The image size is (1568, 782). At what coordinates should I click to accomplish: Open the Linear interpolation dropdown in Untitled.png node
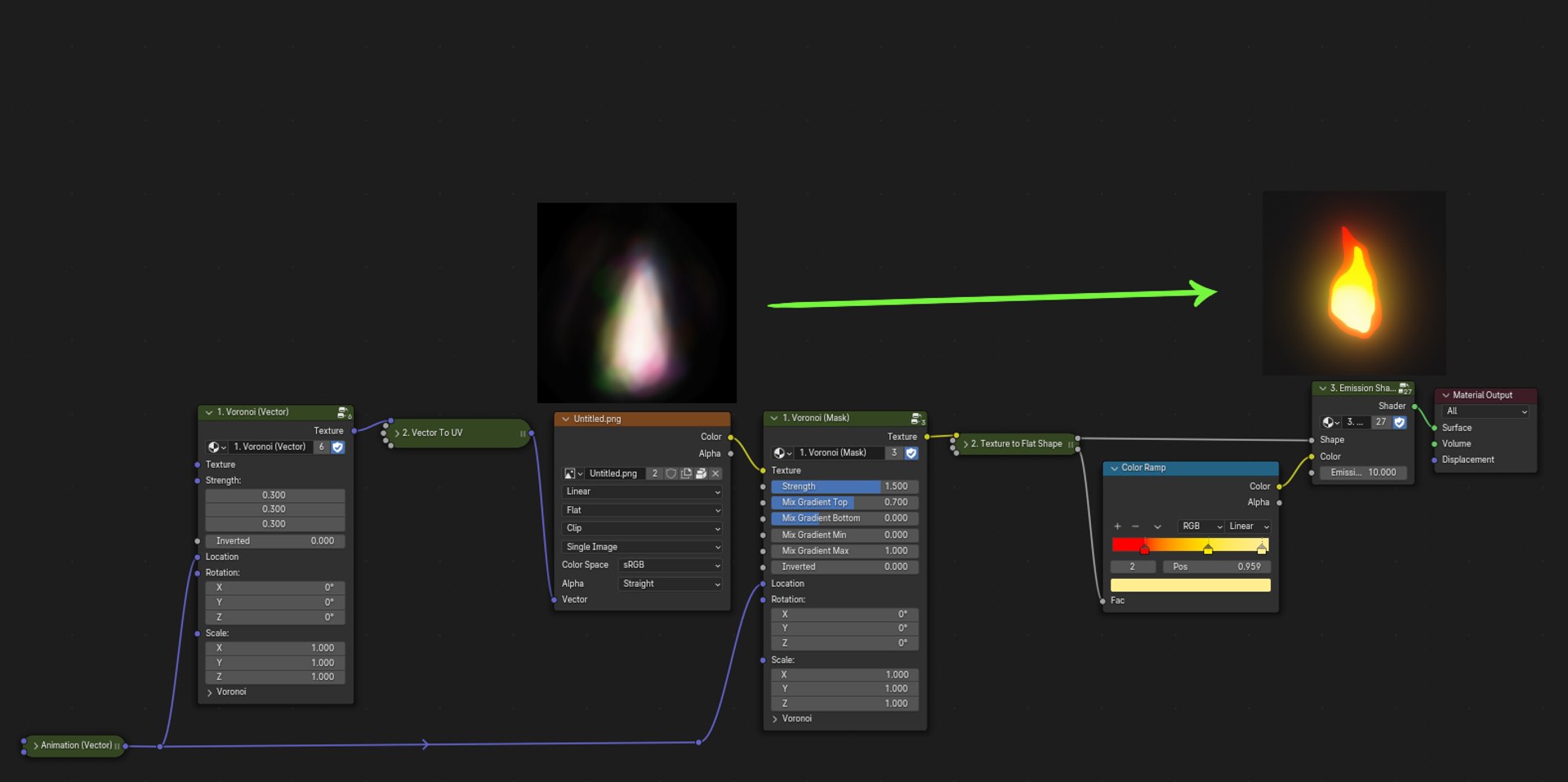tap(642, 491)
